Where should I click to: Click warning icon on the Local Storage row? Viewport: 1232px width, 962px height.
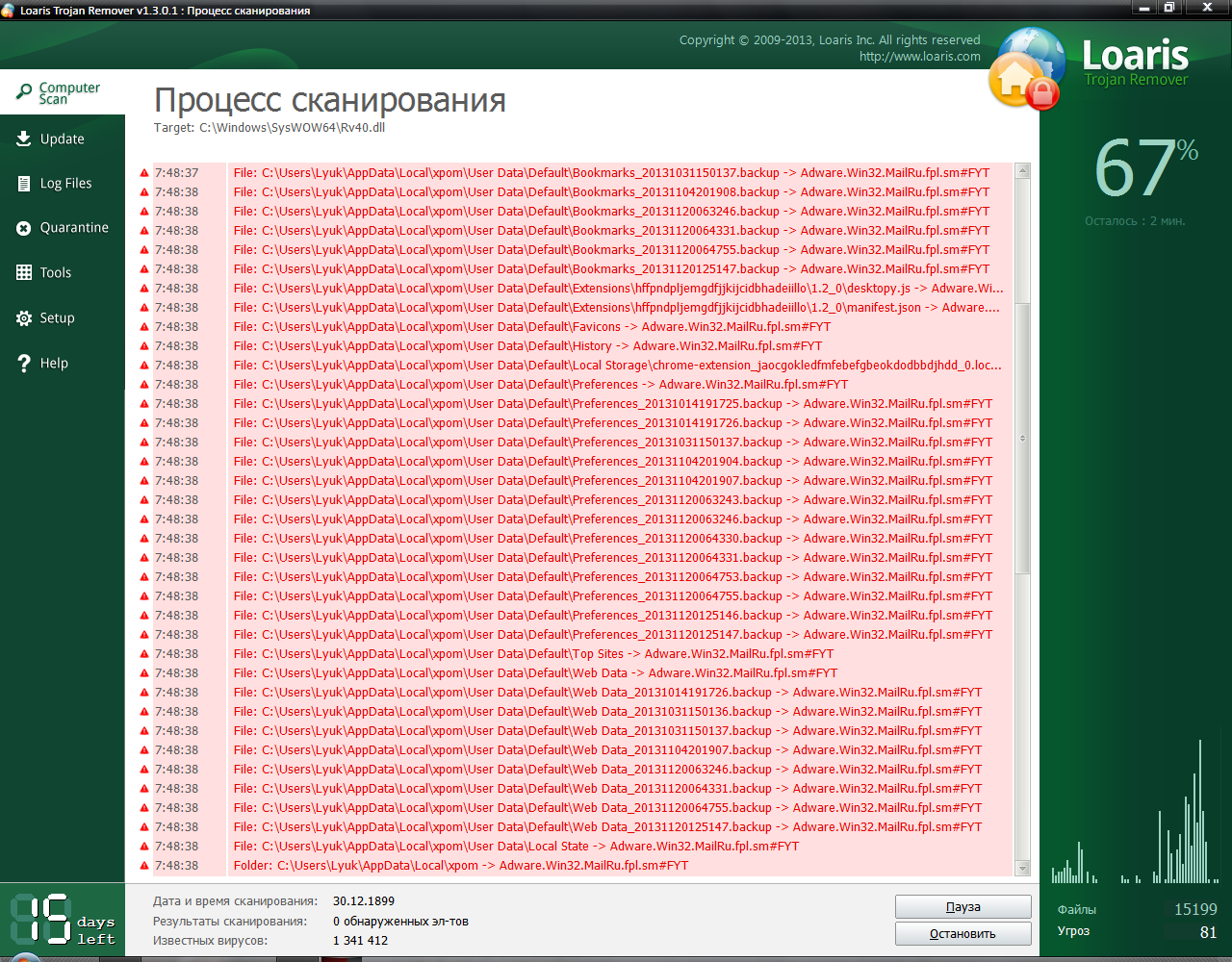144,366
